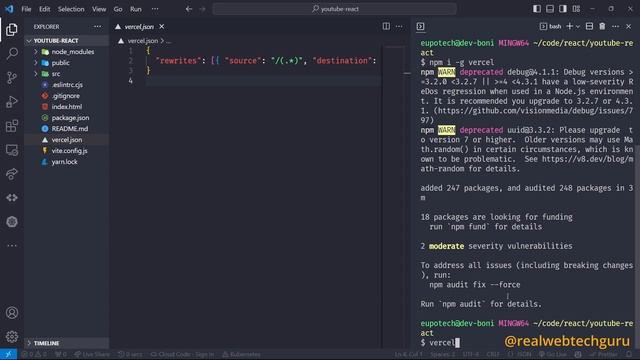Go forward in navigation history
The width and height of the screenshot is (640, 360).
pyautogui.click(x=202, y=9)
